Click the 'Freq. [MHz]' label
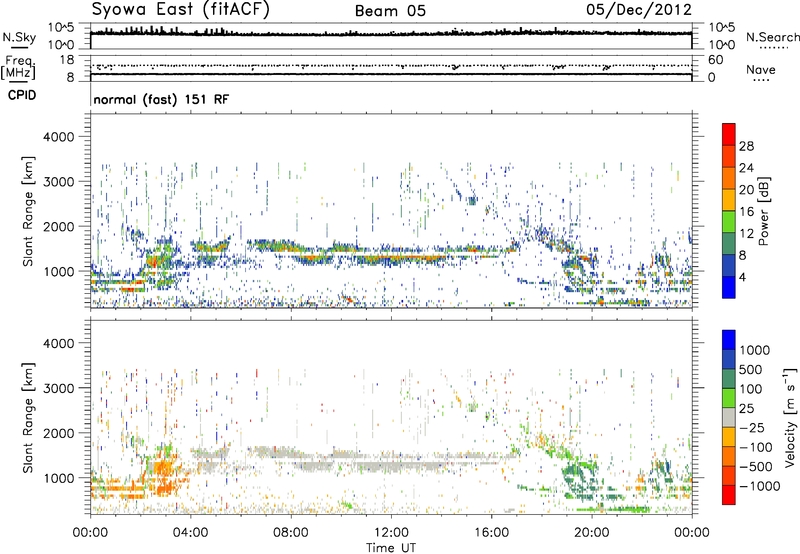 coord(18,67)
